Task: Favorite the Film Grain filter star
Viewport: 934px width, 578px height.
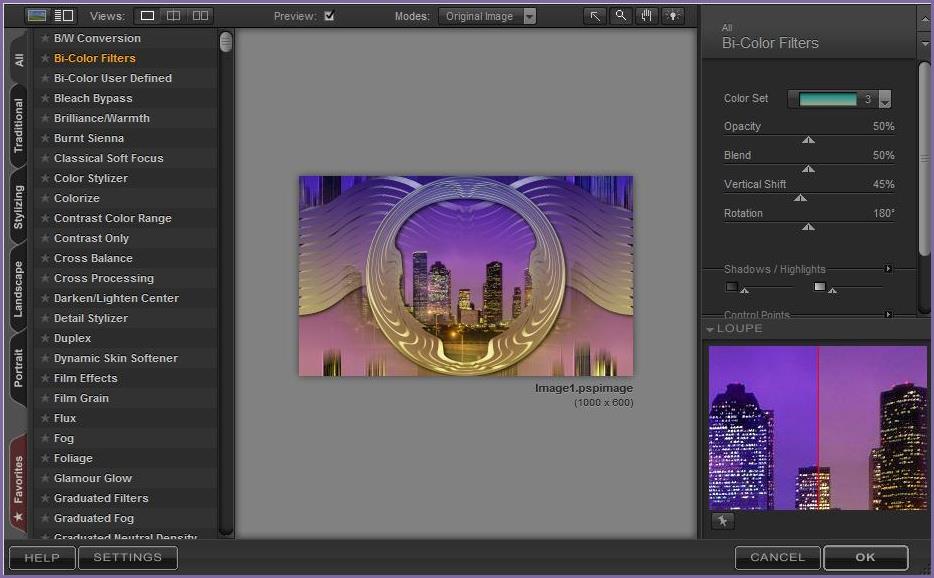Action: 45,398
